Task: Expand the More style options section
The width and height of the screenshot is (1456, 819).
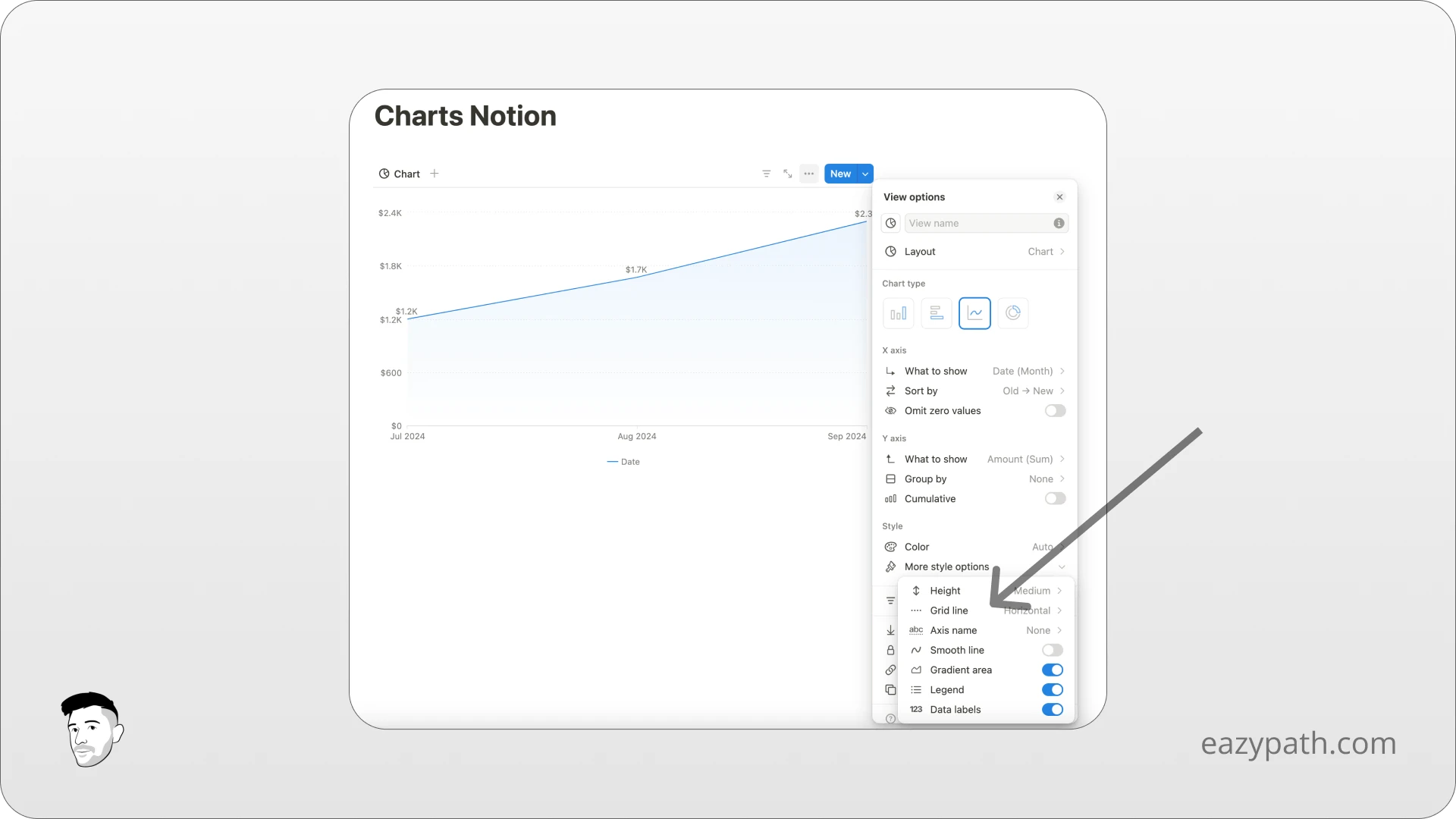Action: point(974,567)
